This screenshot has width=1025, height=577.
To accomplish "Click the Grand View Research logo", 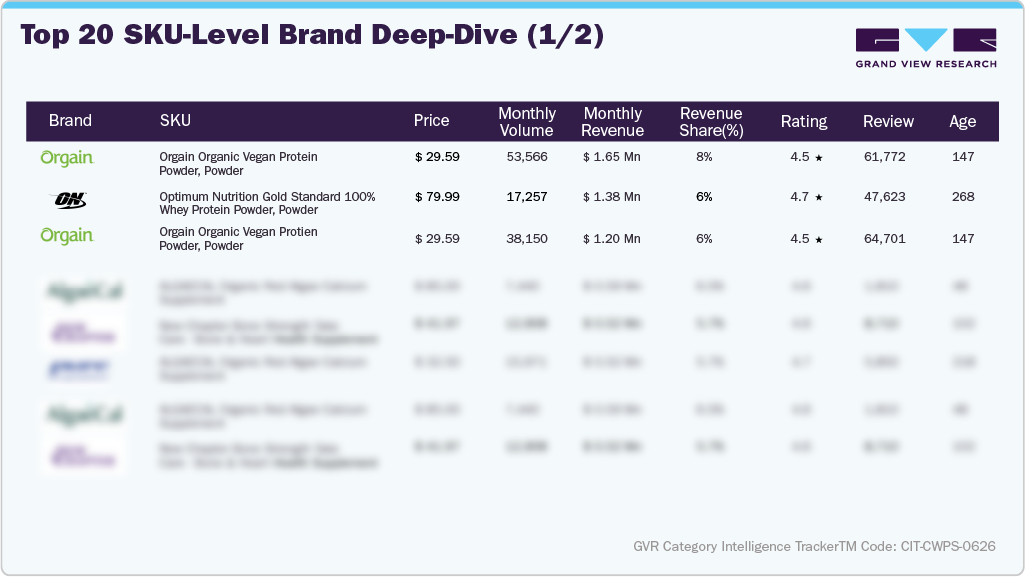I will click(x=926, y=48).
